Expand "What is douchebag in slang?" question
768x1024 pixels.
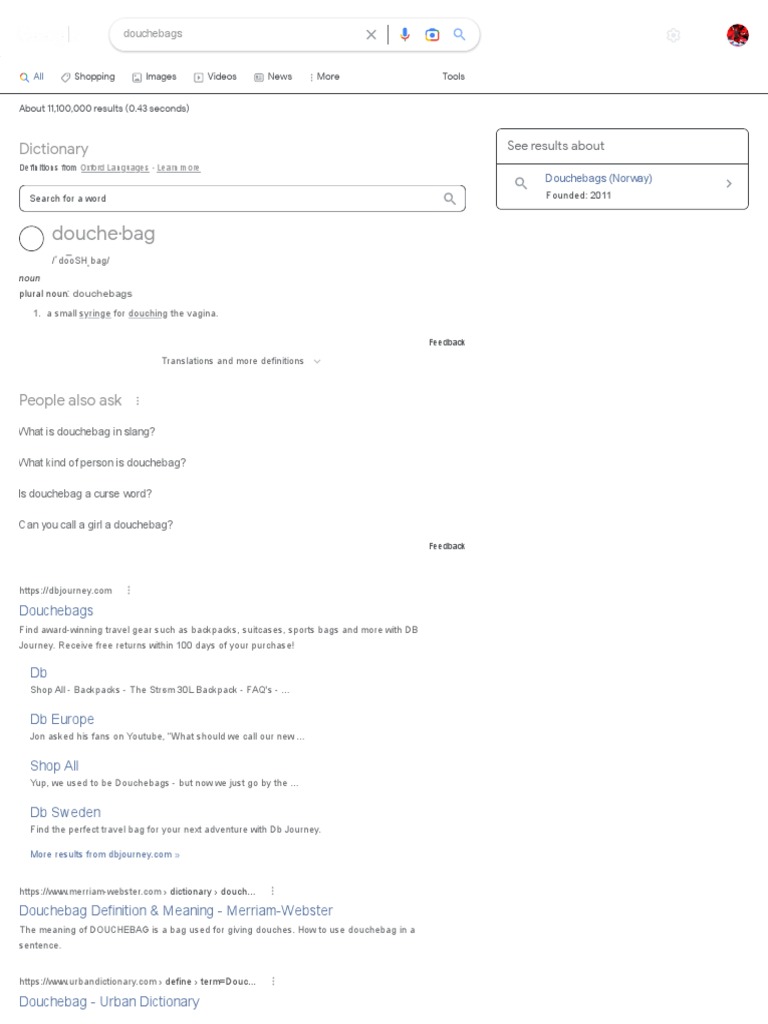point(87,431)
